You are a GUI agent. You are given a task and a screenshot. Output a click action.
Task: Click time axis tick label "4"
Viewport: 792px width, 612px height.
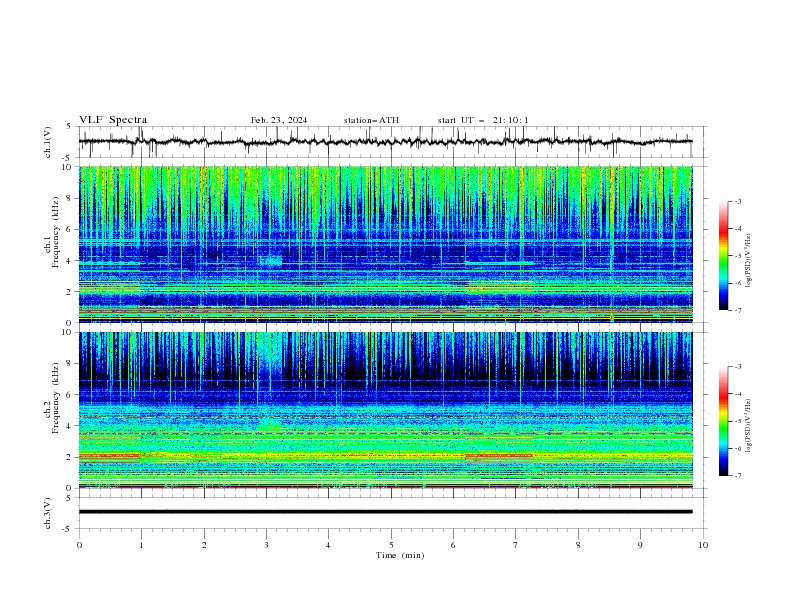click(328, 545)
